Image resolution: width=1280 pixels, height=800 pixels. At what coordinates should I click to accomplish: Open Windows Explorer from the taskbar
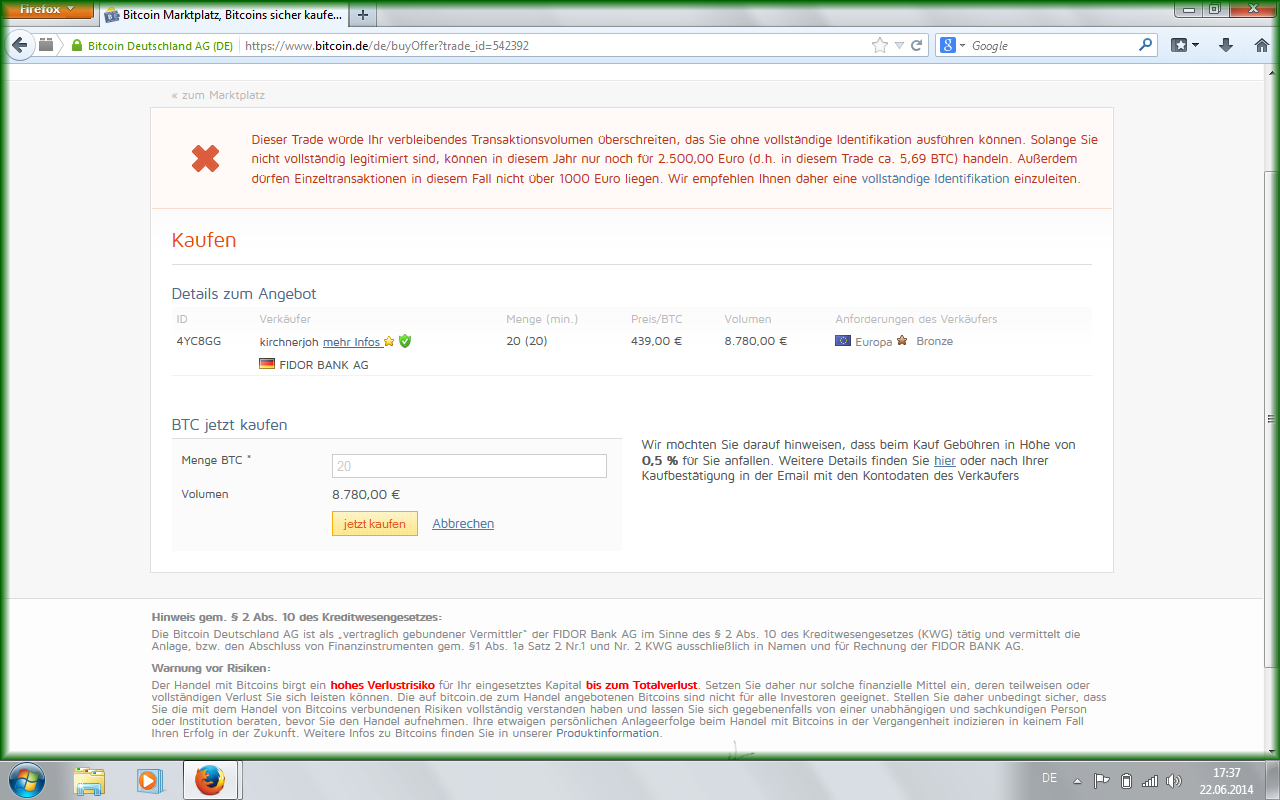tap(89, 780)
